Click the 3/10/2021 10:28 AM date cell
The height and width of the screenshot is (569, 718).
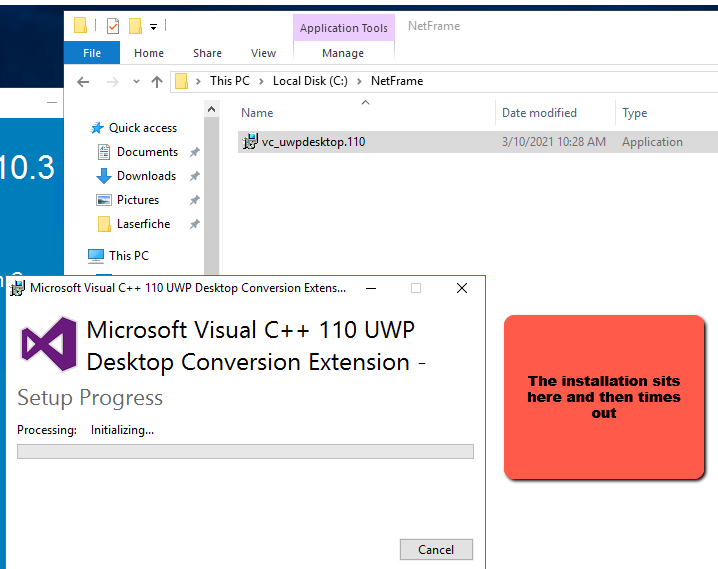click(x=554, y=142)
